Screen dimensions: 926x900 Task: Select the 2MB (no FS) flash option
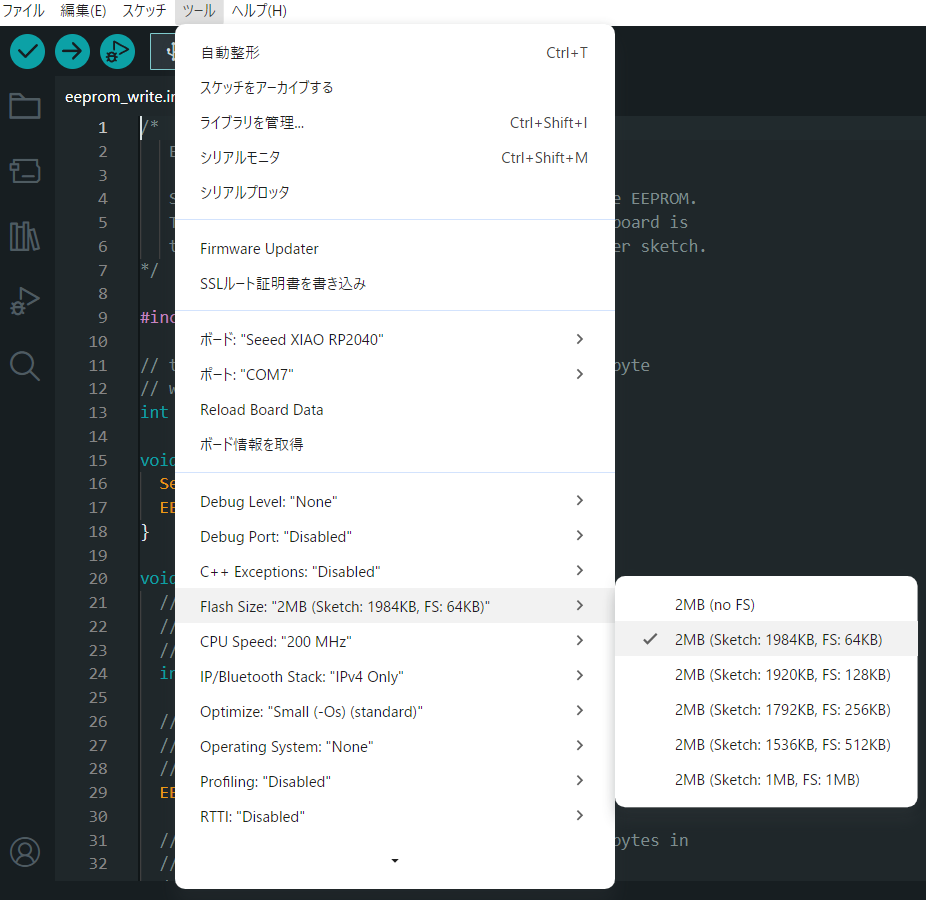point(715,605)
